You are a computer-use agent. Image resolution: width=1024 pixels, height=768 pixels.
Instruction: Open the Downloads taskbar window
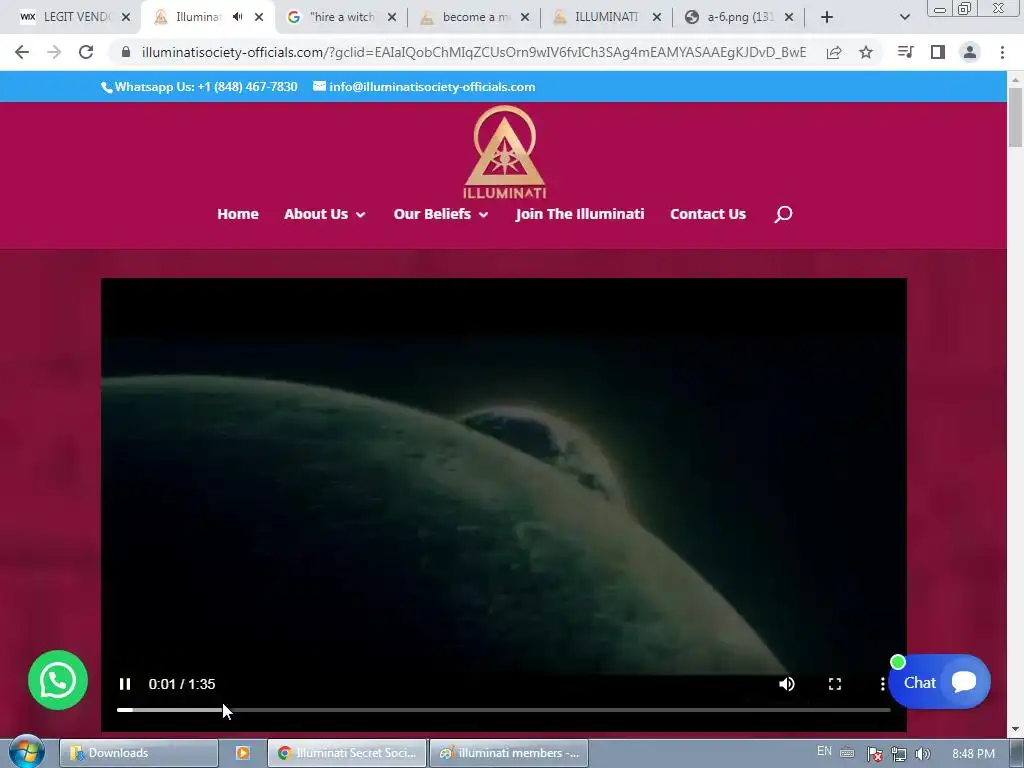138,753
